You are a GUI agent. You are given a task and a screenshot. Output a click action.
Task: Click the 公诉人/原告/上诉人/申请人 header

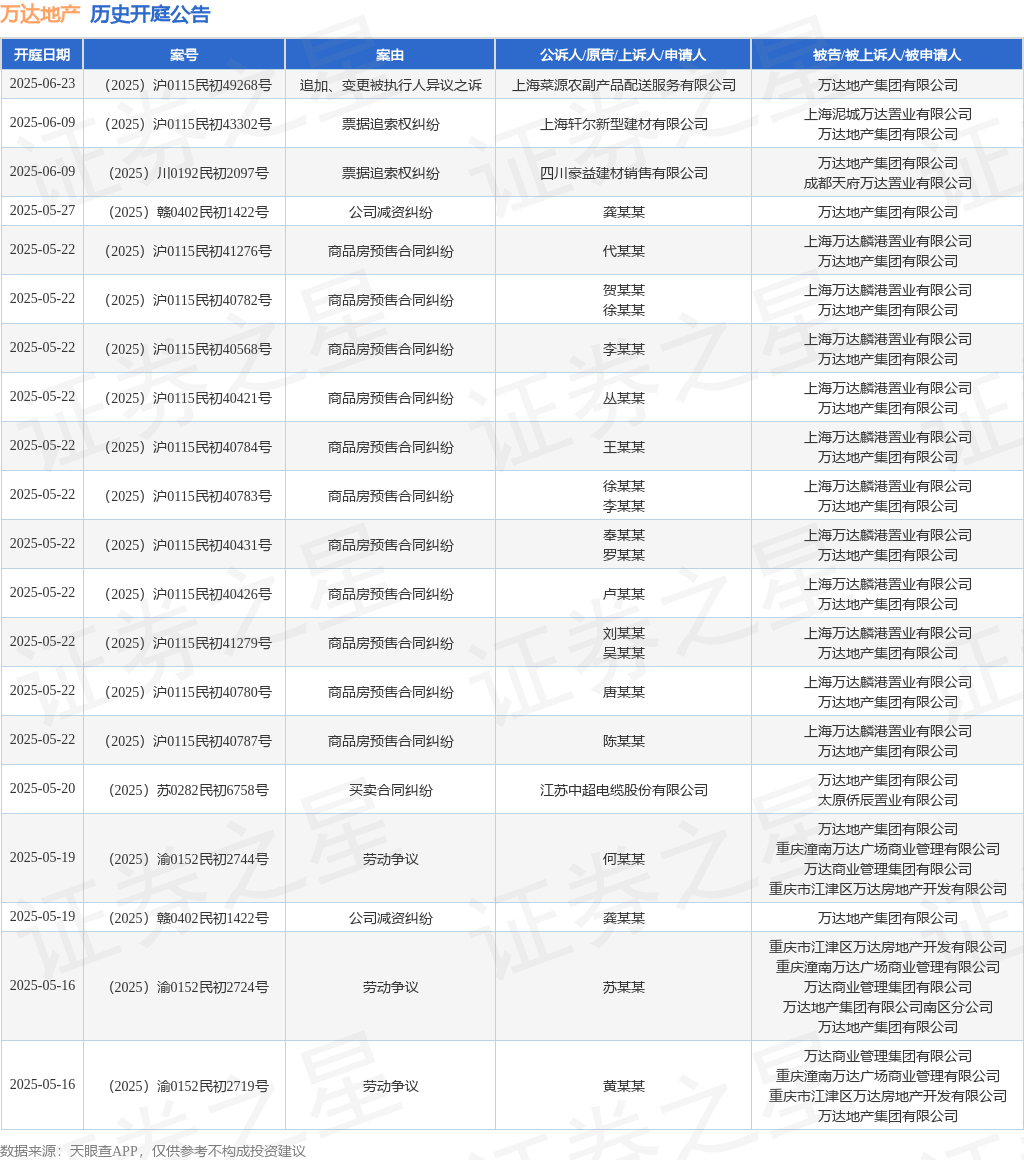click(623, 55)
